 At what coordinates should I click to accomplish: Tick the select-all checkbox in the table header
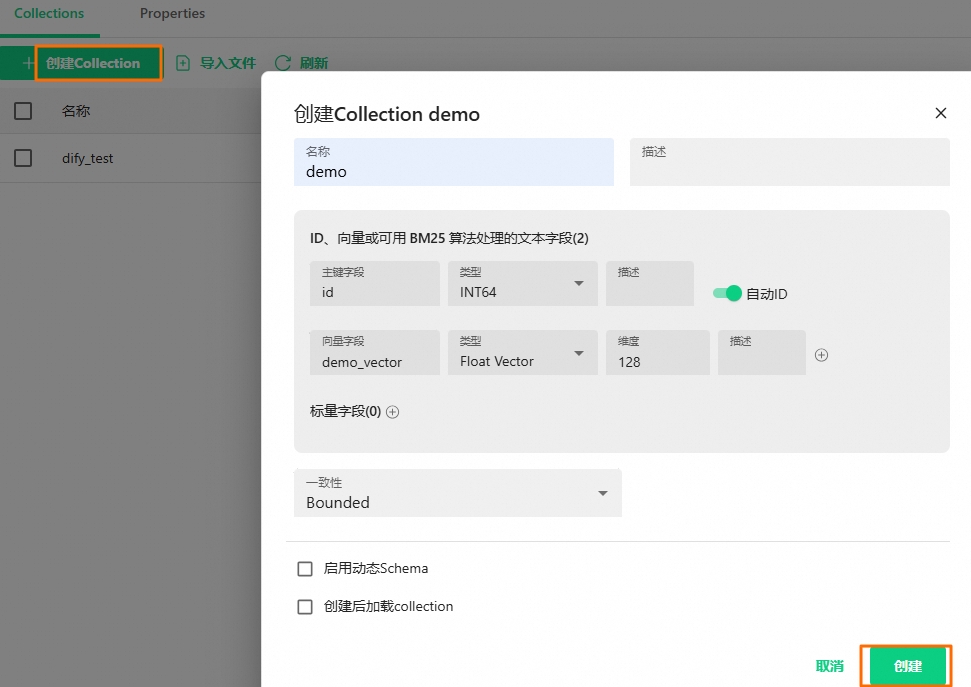pyautogui.click(x=23, y=111)
